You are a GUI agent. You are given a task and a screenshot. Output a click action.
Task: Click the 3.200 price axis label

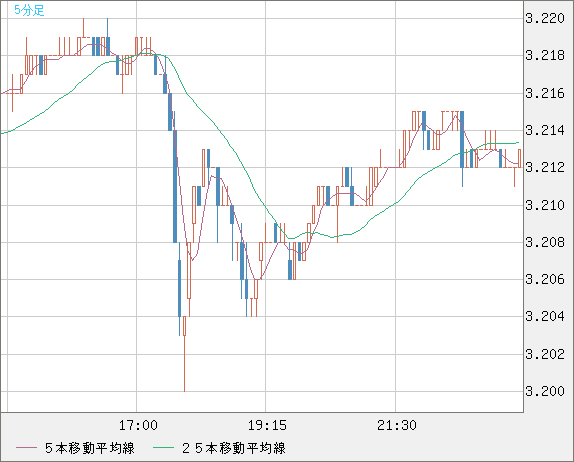tap(545, 391)
